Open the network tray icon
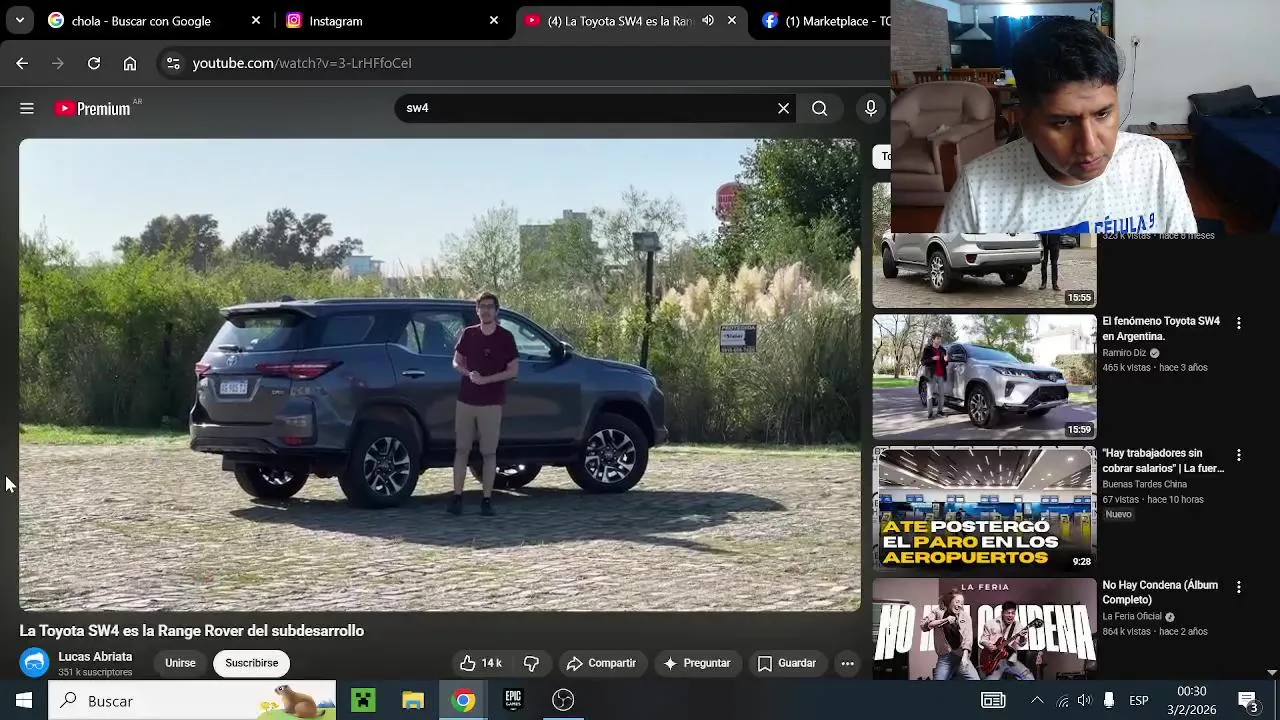 click(1062, 700)
